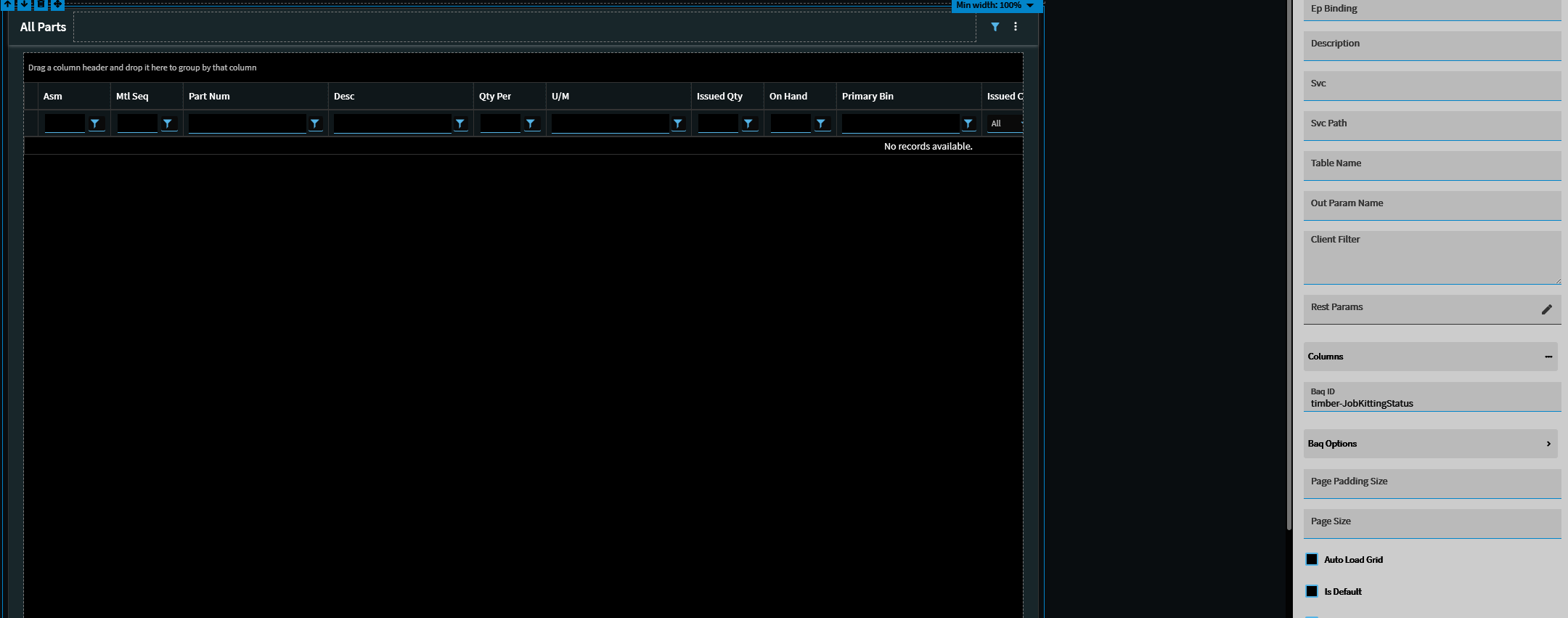Click the Asm column filter icon
Image resolution: width=1568 pixels, height=618 pixels.
(95, 123)
